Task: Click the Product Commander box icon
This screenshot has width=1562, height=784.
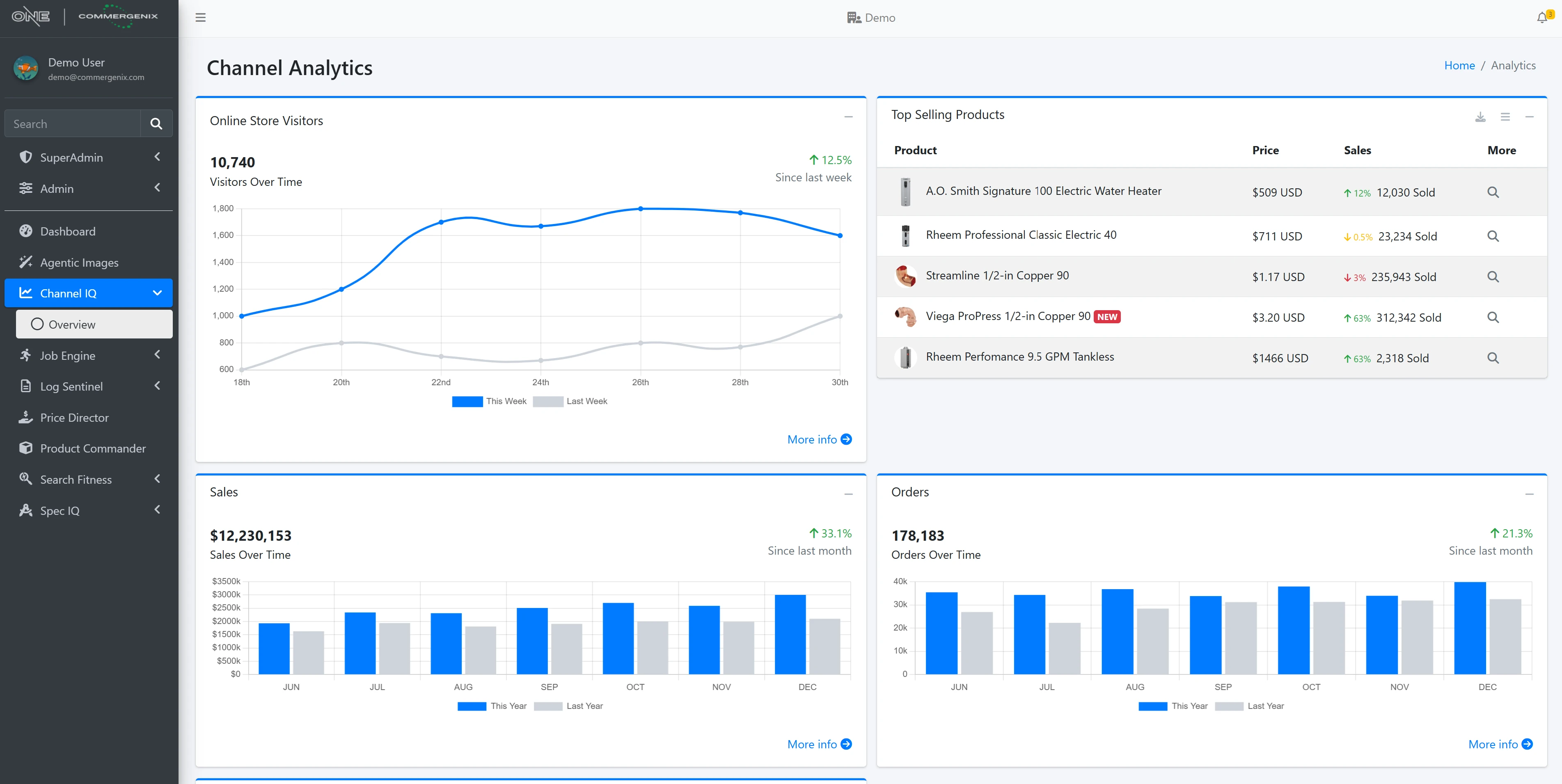Action: coord(25,448)
